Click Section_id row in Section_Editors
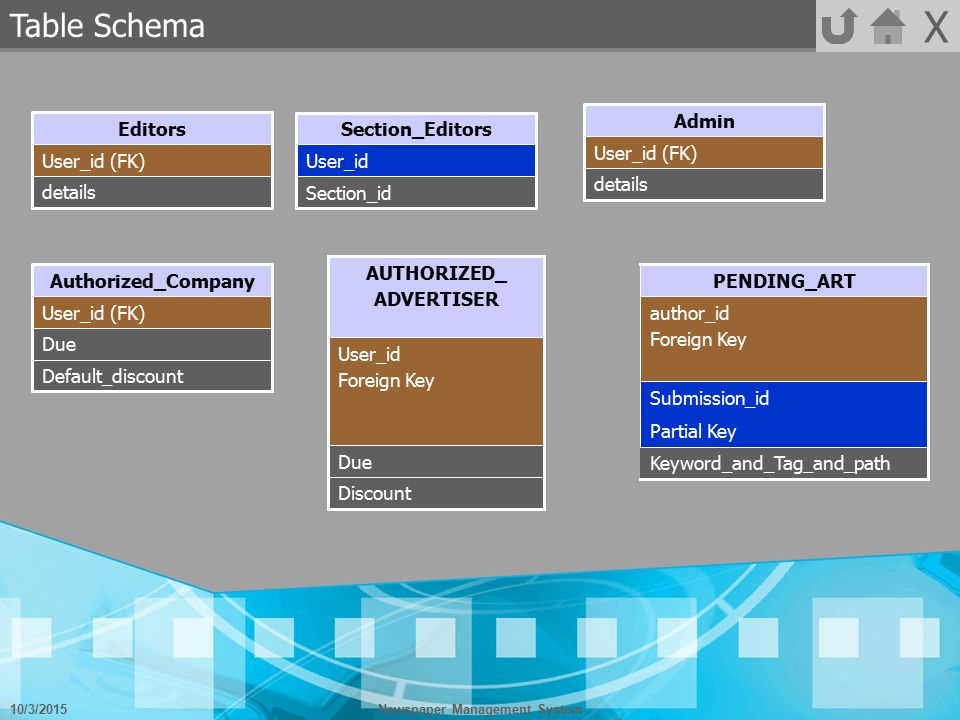The height and width of the screenshot is (720, 960). 416,193
